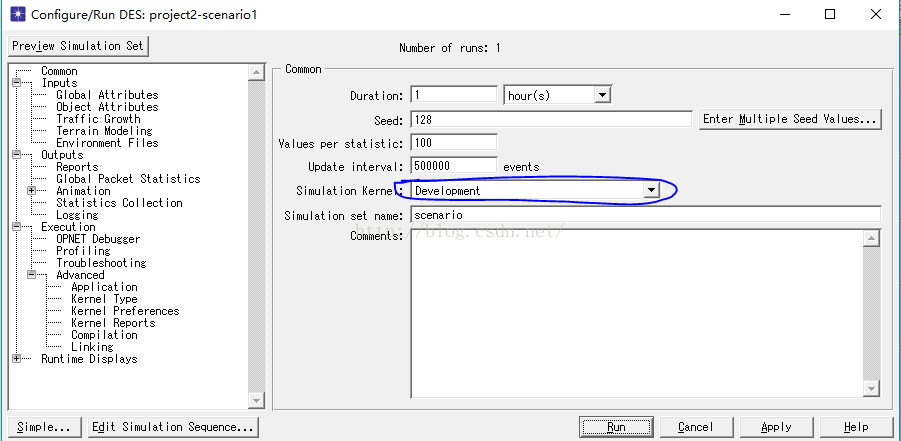Image resolution: width=901 pixels, height=441 pixels.
Task: Select Common in the settings tree
Action: (59, 71)
